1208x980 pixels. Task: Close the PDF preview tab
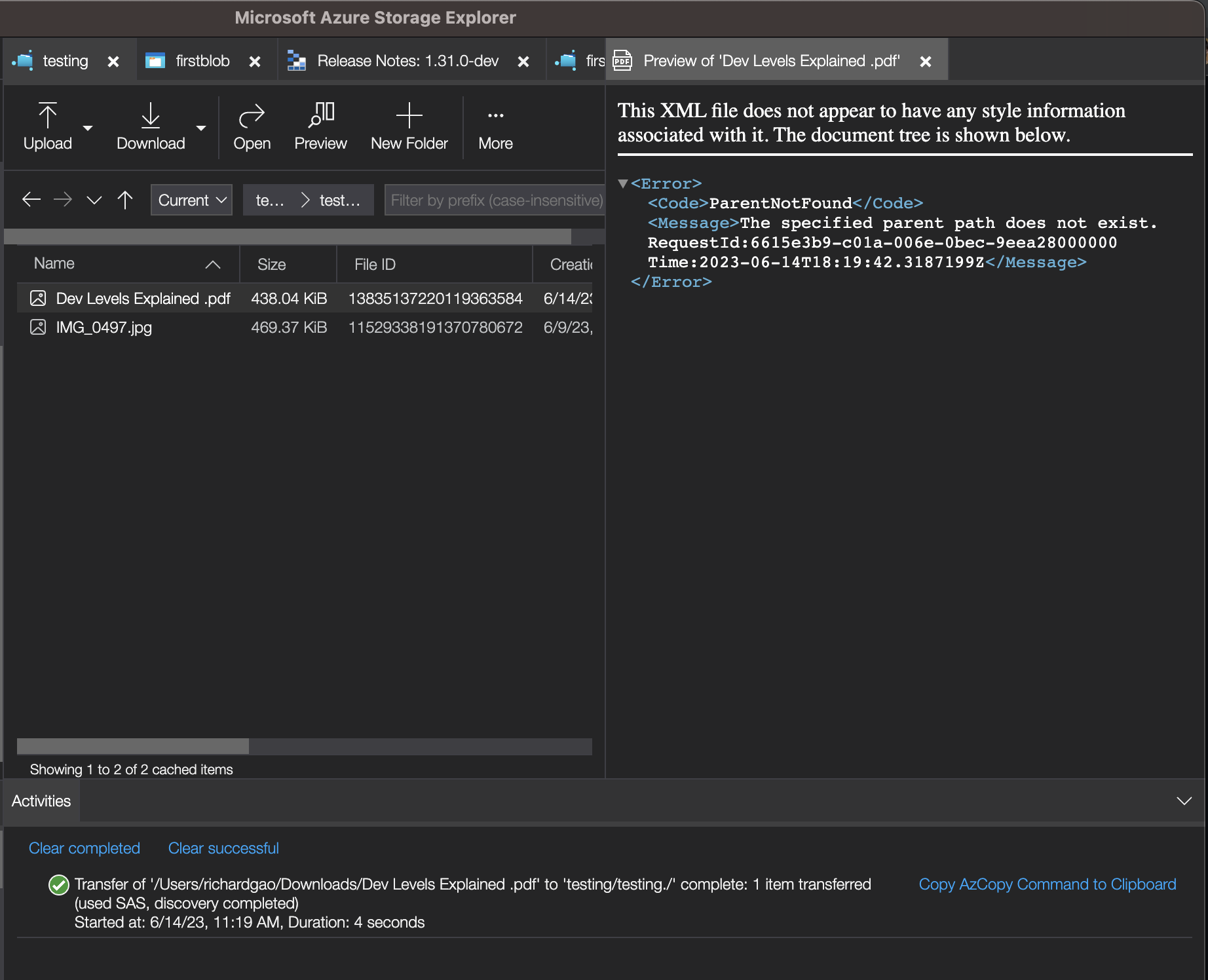click(x=926, y=62)
